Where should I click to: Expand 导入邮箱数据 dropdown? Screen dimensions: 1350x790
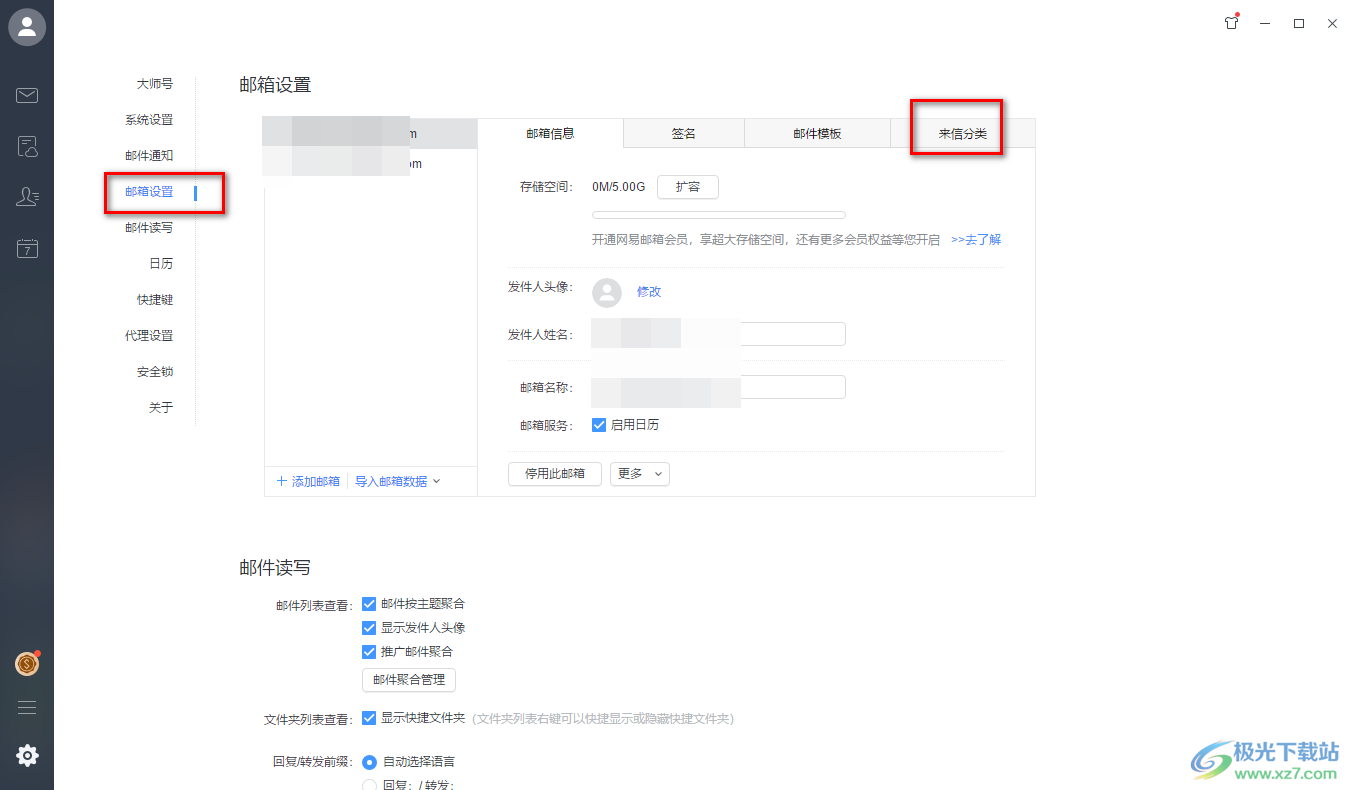point(398,481)
